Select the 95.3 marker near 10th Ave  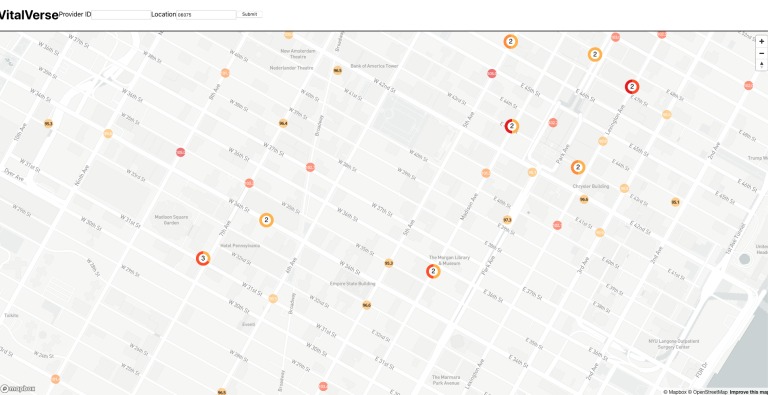point(48,123)
